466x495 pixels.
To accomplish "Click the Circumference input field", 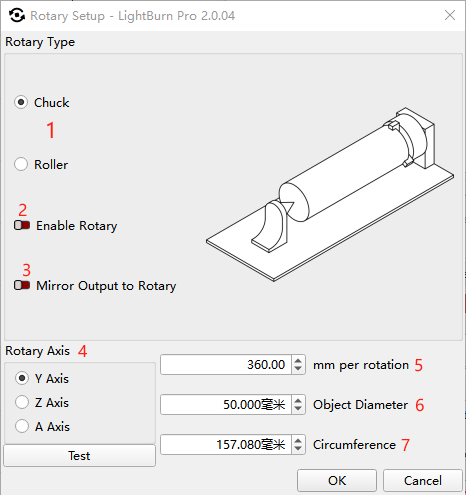I will pyautogui.click(x=226, y=445).
